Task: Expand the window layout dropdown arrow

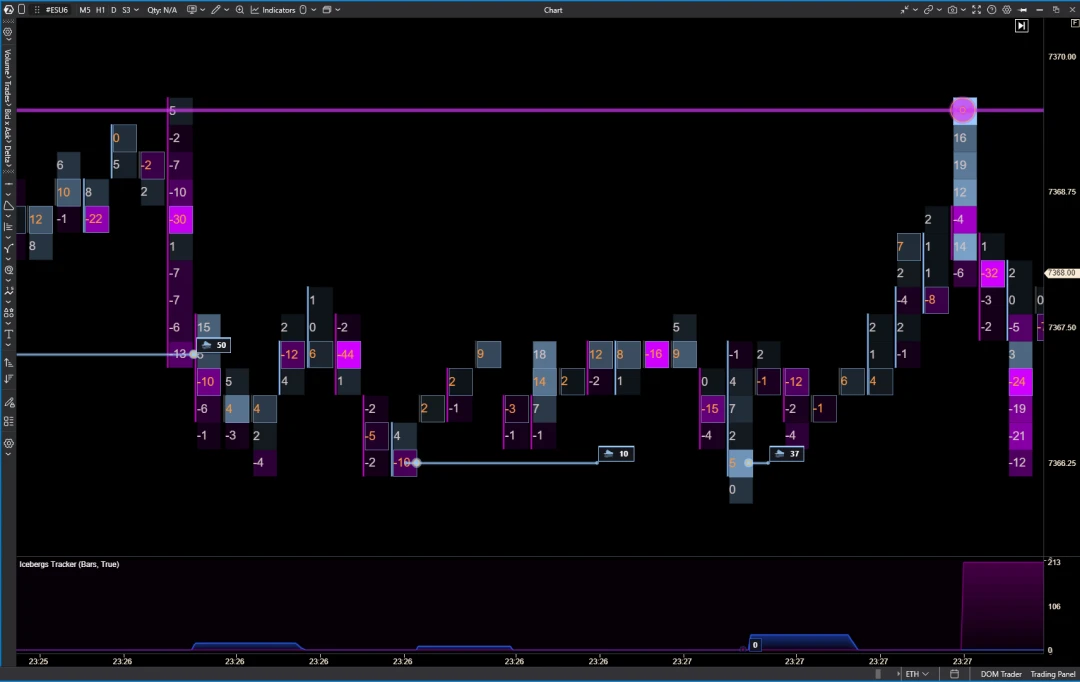Action: pos(338,10)
